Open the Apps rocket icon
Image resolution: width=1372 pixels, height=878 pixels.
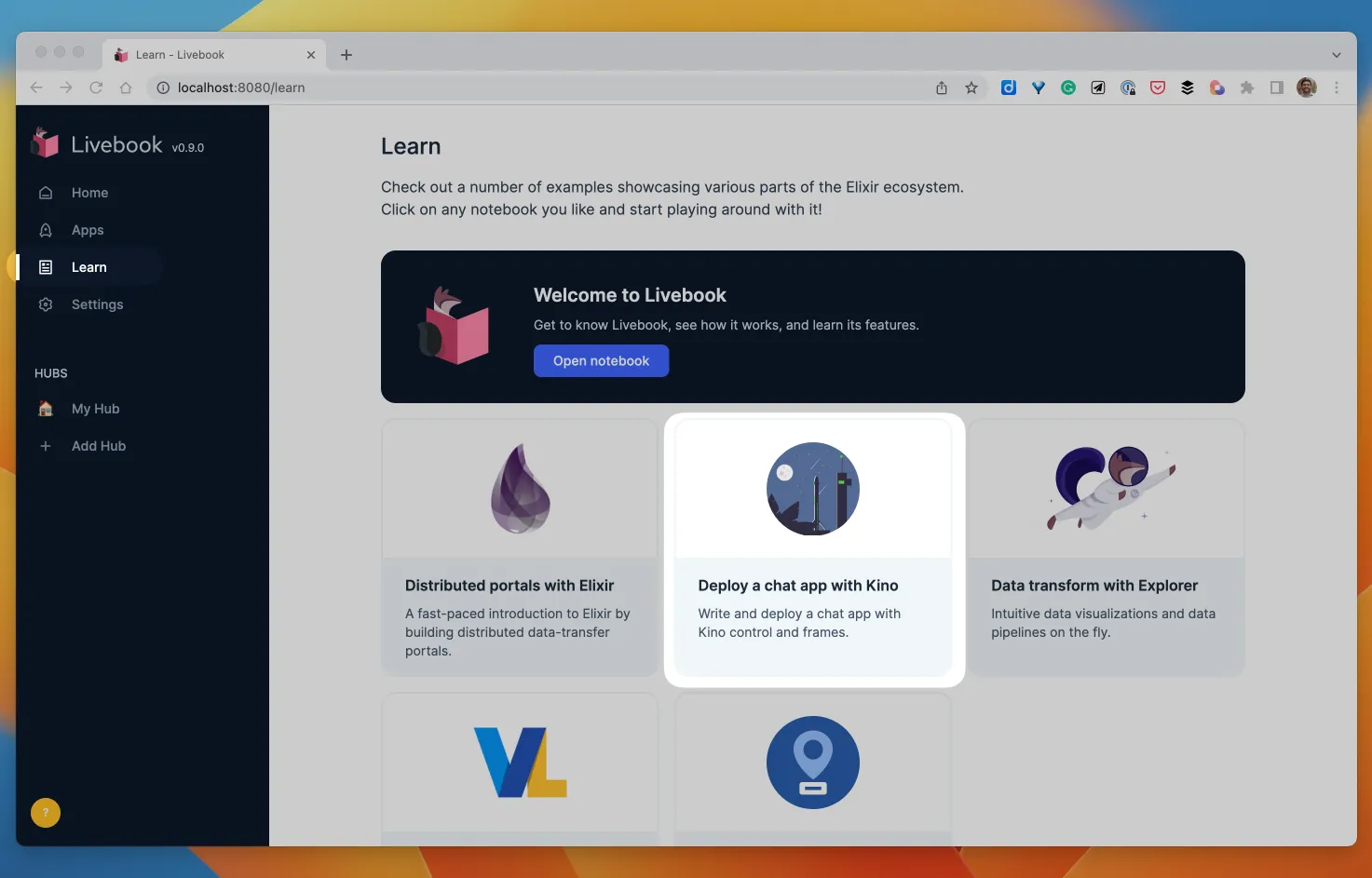click(46, 230)
